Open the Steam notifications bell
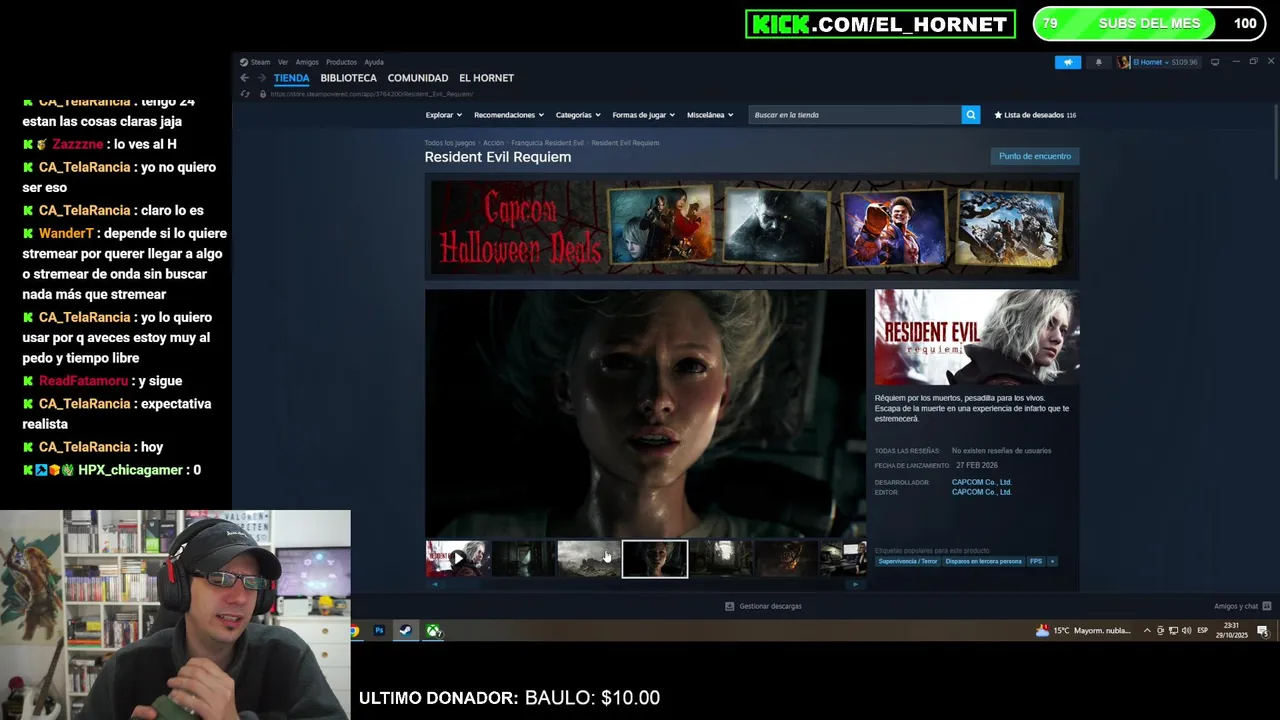 (x=1098, y=62)
